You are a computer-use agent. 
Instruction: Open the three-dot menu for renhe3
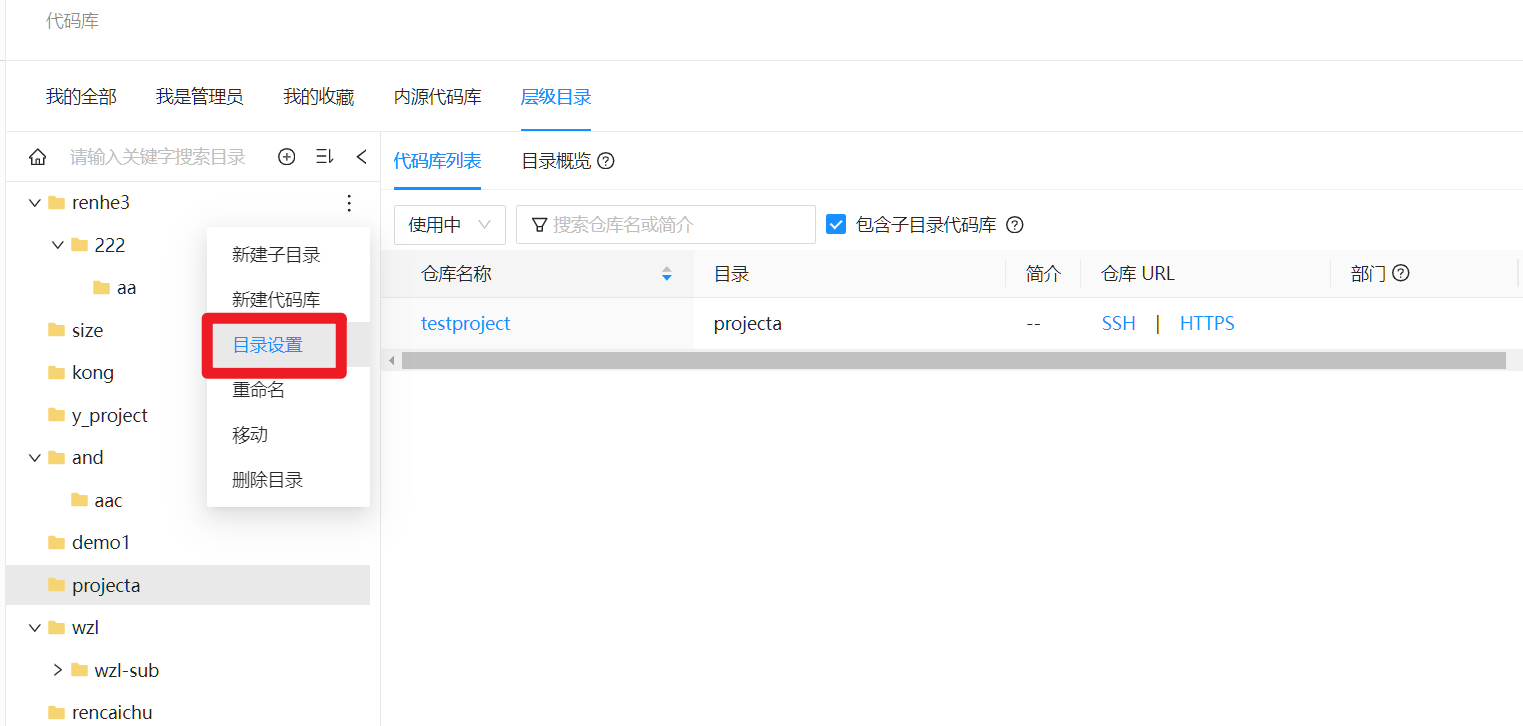[x=349, y=203]
